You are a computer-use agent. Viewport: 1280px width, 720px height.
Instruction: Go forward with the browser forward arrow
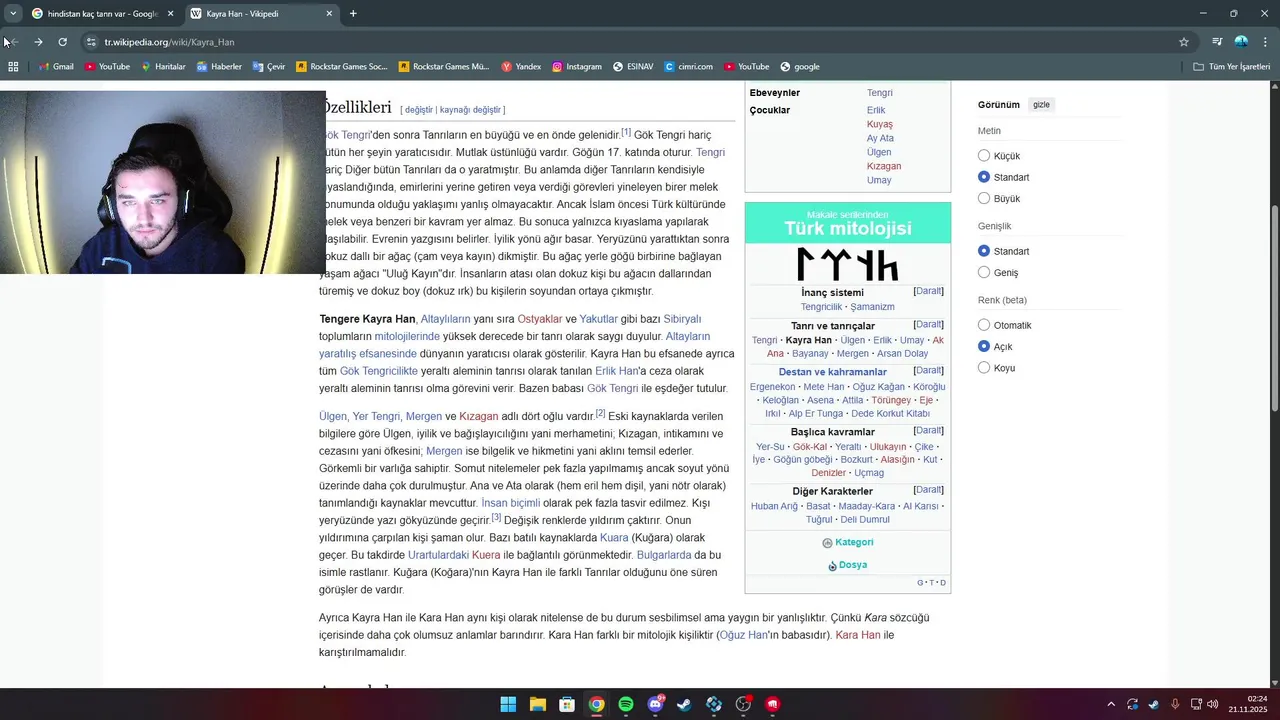38,42
